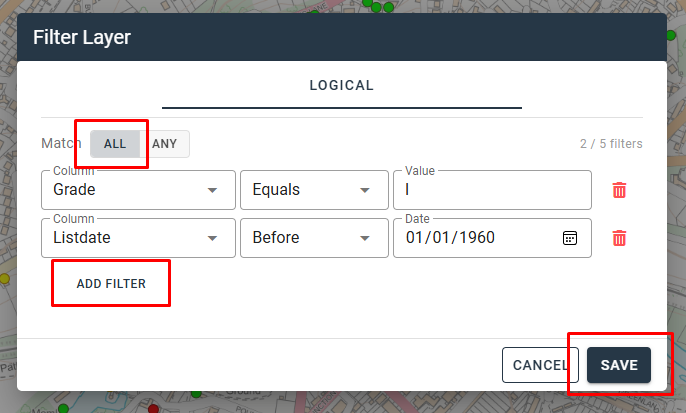Focus the Value text field

point(490,190)
